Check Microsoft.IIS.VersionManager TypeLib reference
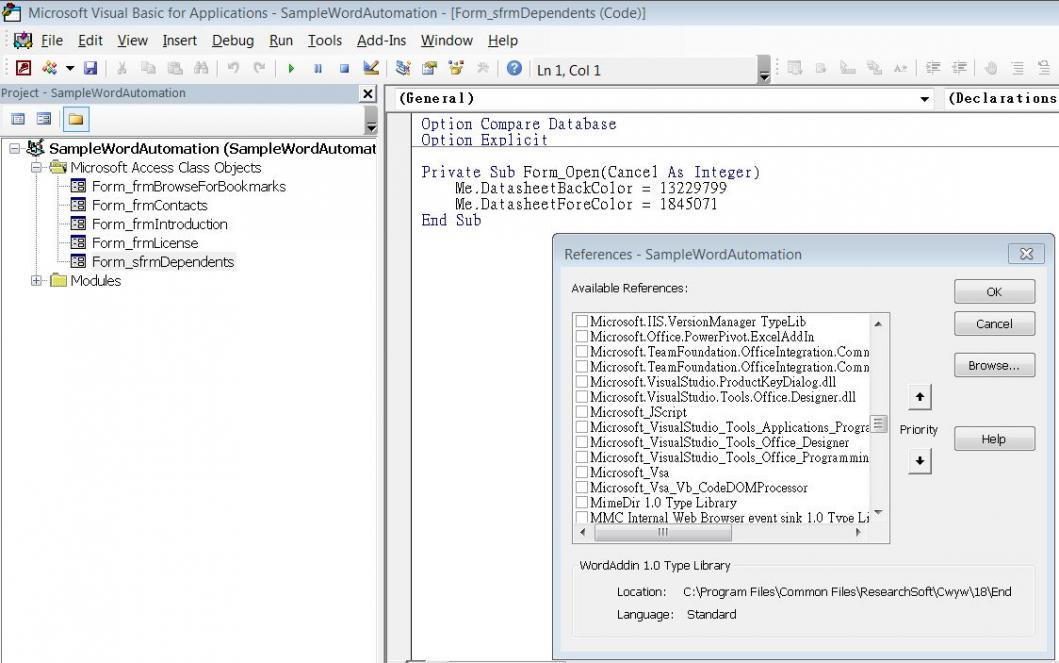Image resolution: width=1059 pixels, height=663 pixels. tap(582, 321)
